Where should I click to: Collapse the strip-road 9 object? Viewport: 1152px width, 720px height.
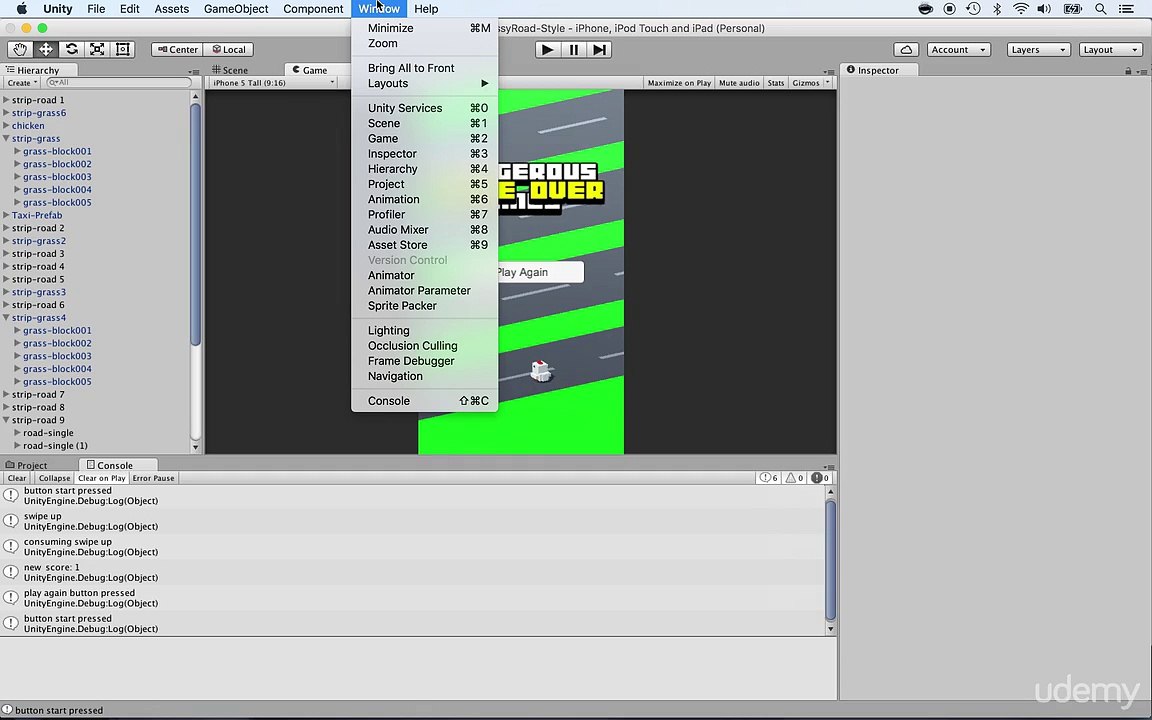point(6,420)
